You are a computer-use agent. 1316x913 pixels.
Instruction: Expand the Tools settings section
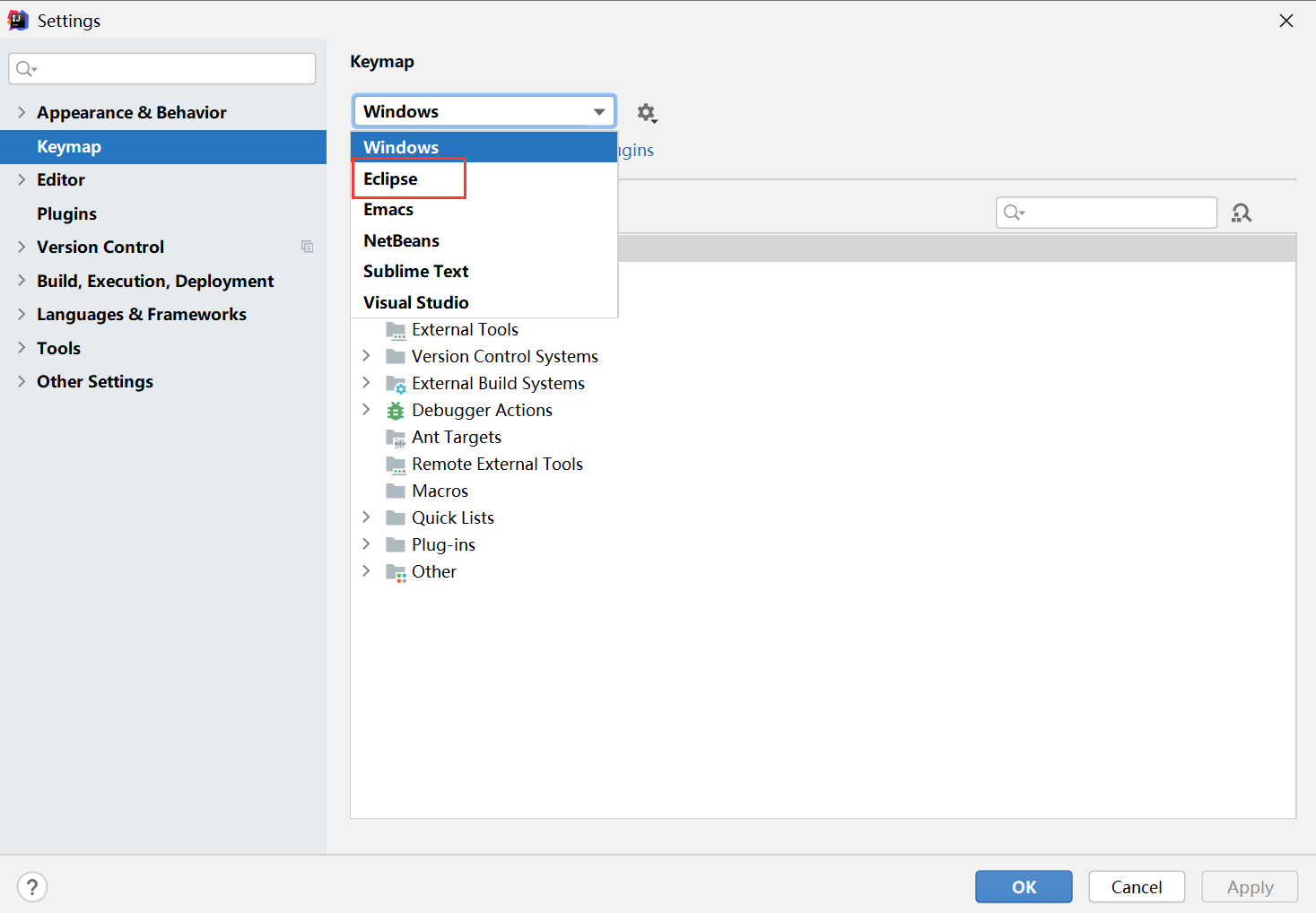click(x=22, y=348)
